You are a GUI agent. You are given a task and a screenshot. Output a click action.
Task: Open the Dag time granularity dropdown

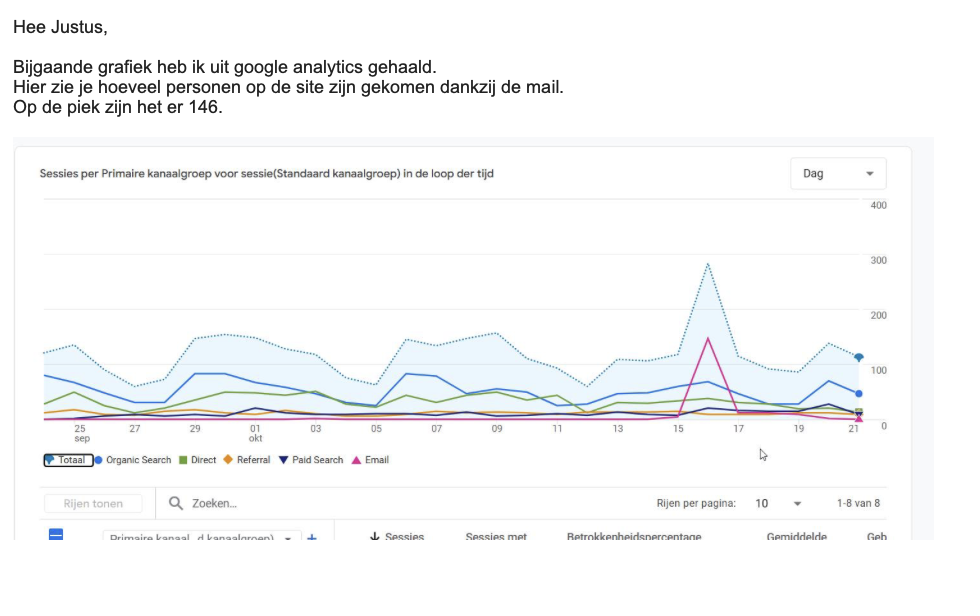[x=838, y=174]
